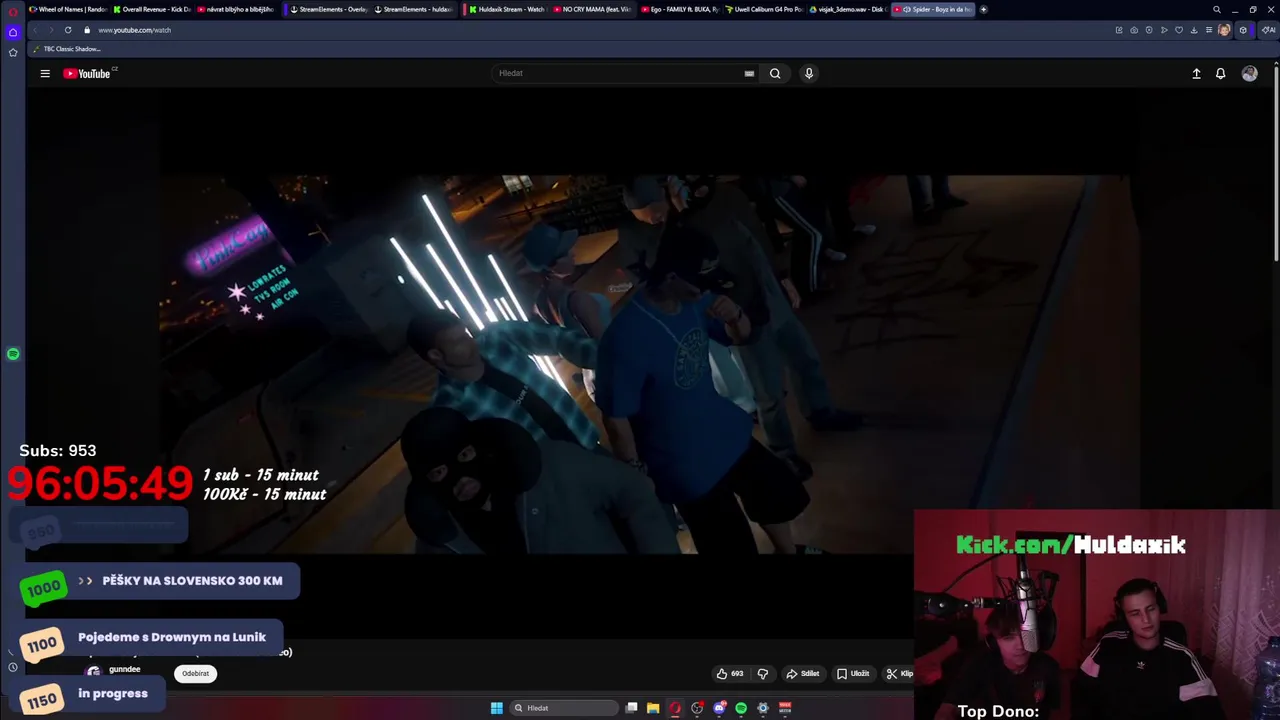Open the gunndee channel name link
The image size is (1280, 720).
click(125, 669)
